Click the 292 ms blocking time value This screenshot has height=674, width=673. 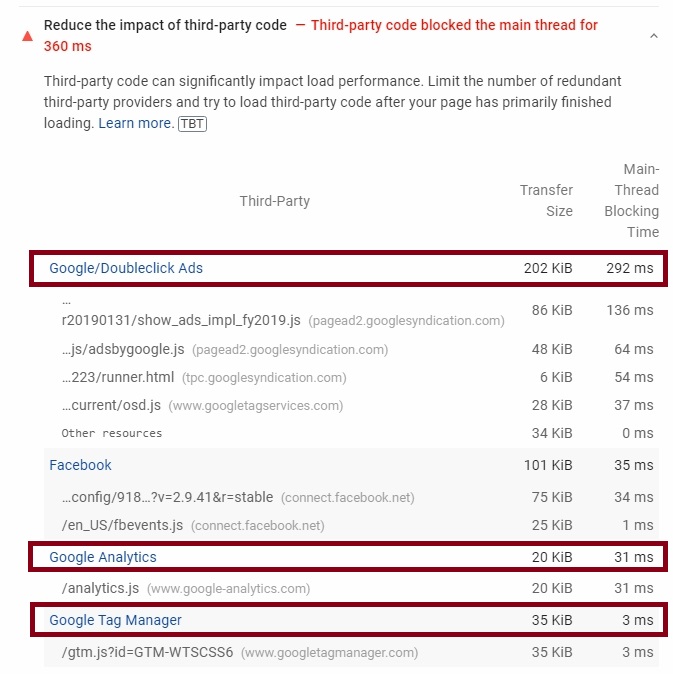coord(630,268)
